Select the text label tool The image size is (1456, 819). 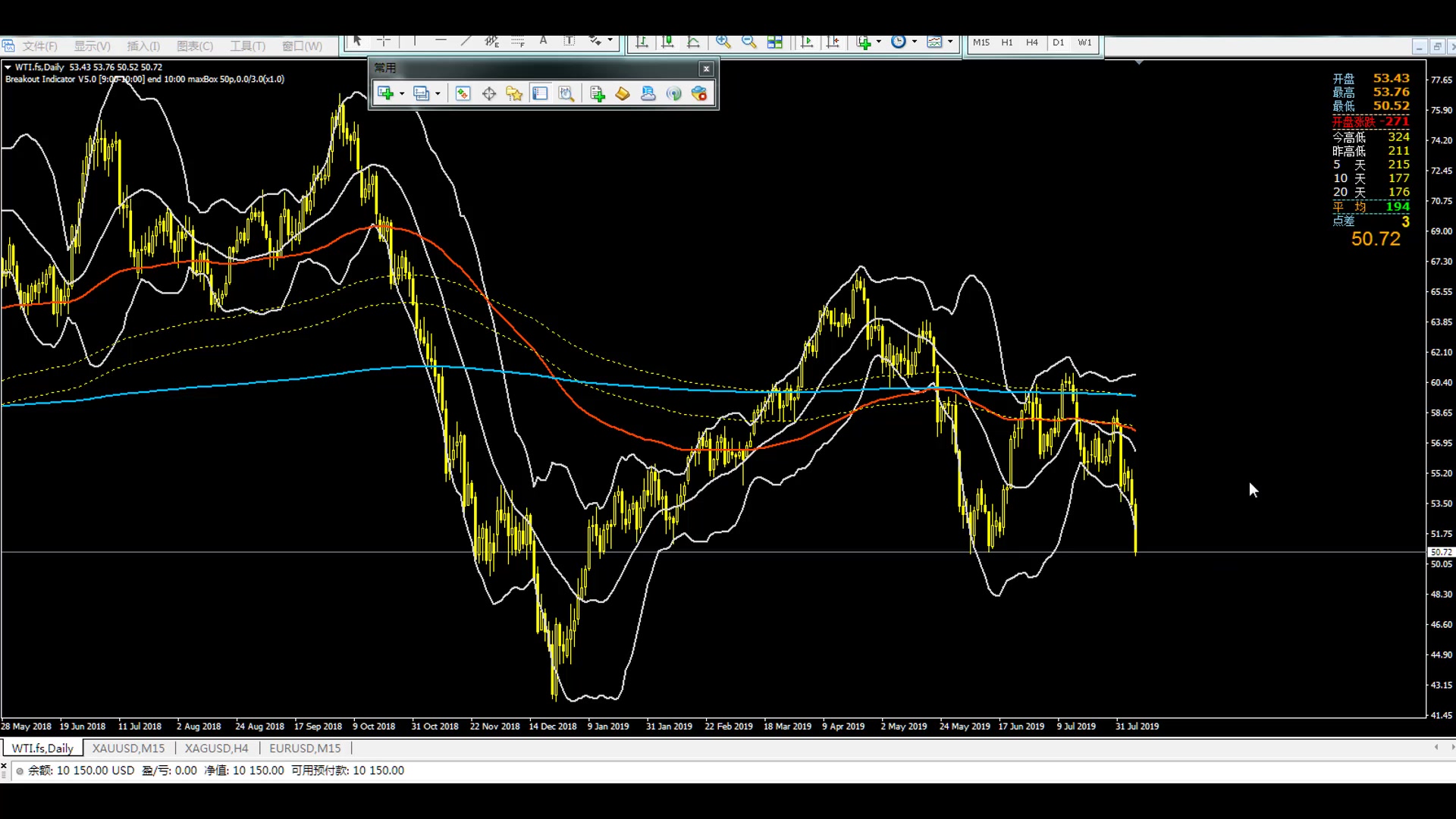[x=569, y=42]
